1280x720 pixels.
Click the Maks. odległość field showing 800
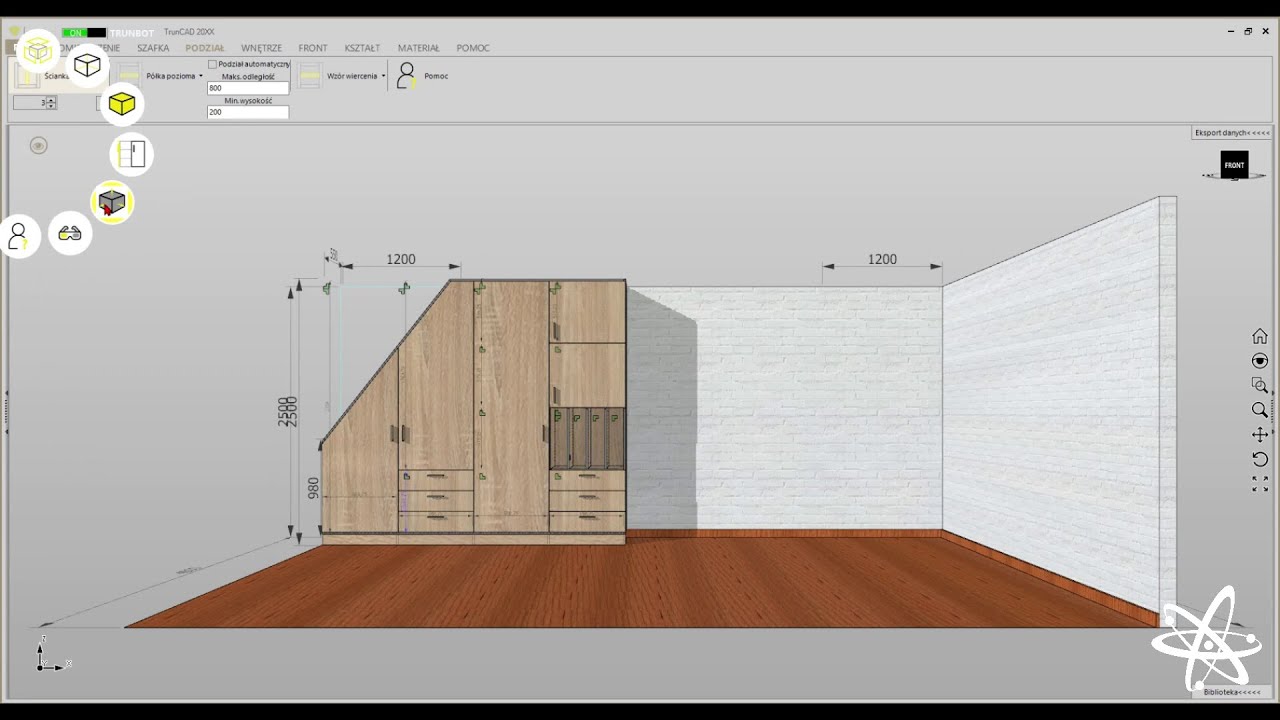tap(248, 88)
